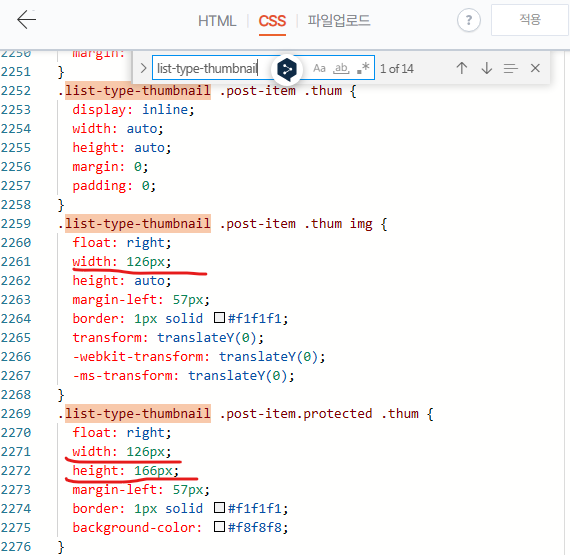Go to previous match with up arrow

pyautogui.click(x=462, y=68)
